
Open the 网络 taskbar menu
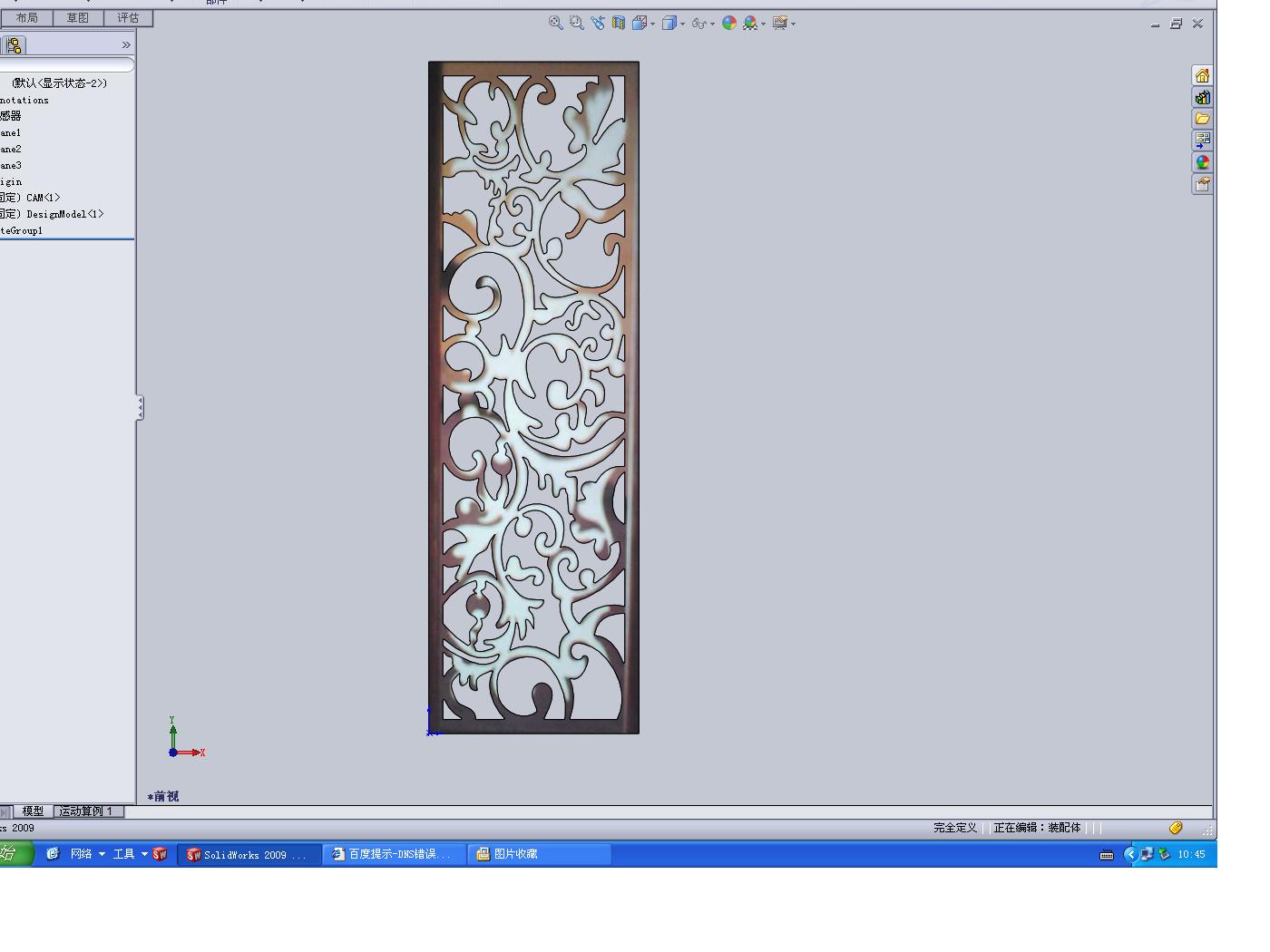pos(87,854)
